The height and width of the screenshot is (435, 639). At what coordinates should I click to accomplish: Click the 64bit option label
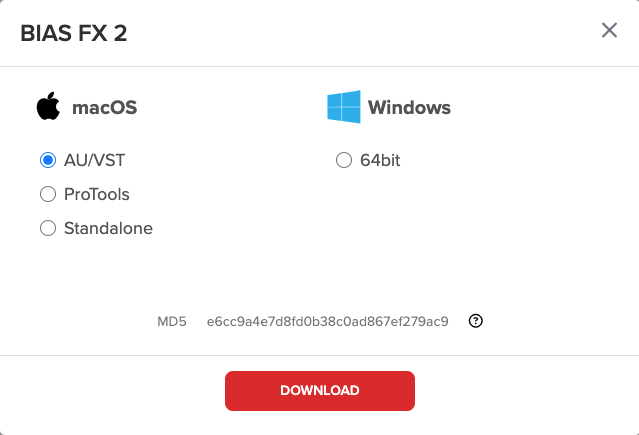380,160
